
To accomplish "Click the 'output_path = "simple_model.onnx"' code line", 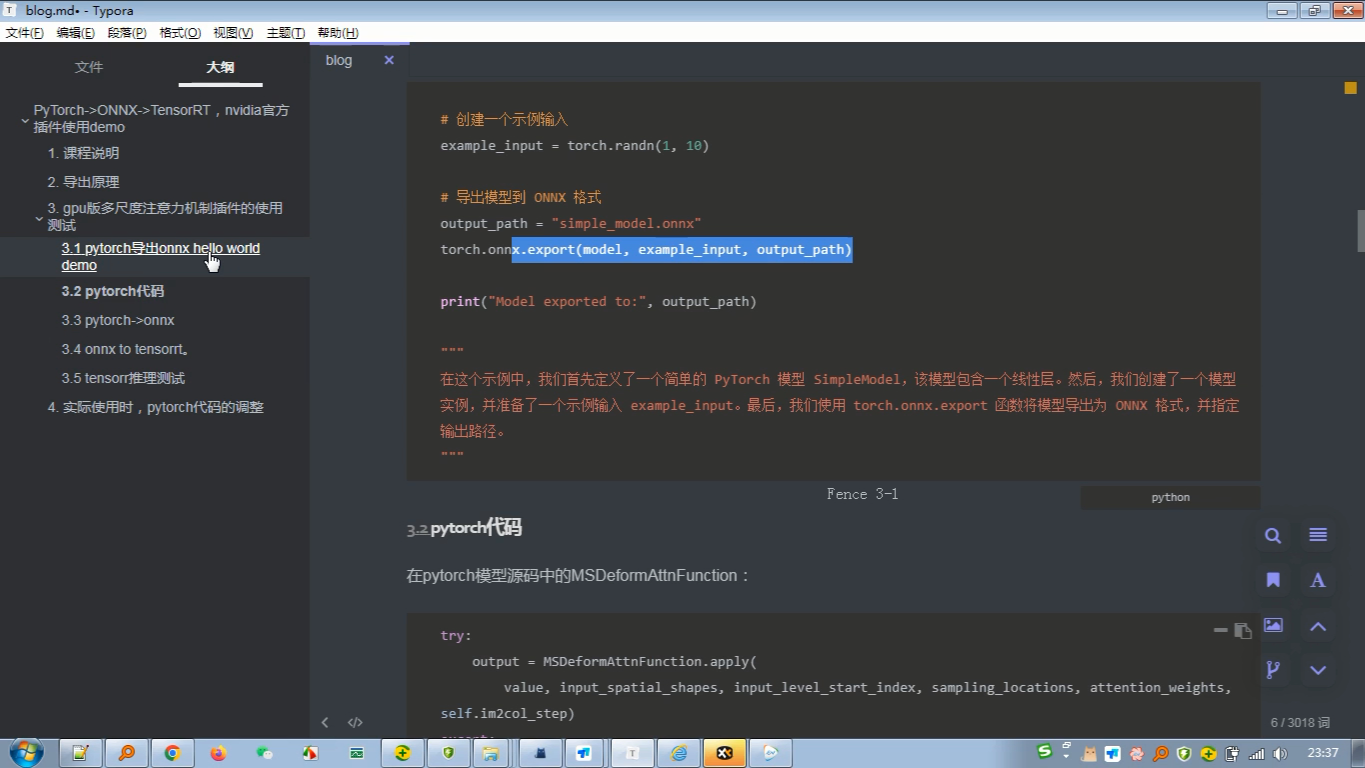I will point(571,223).
